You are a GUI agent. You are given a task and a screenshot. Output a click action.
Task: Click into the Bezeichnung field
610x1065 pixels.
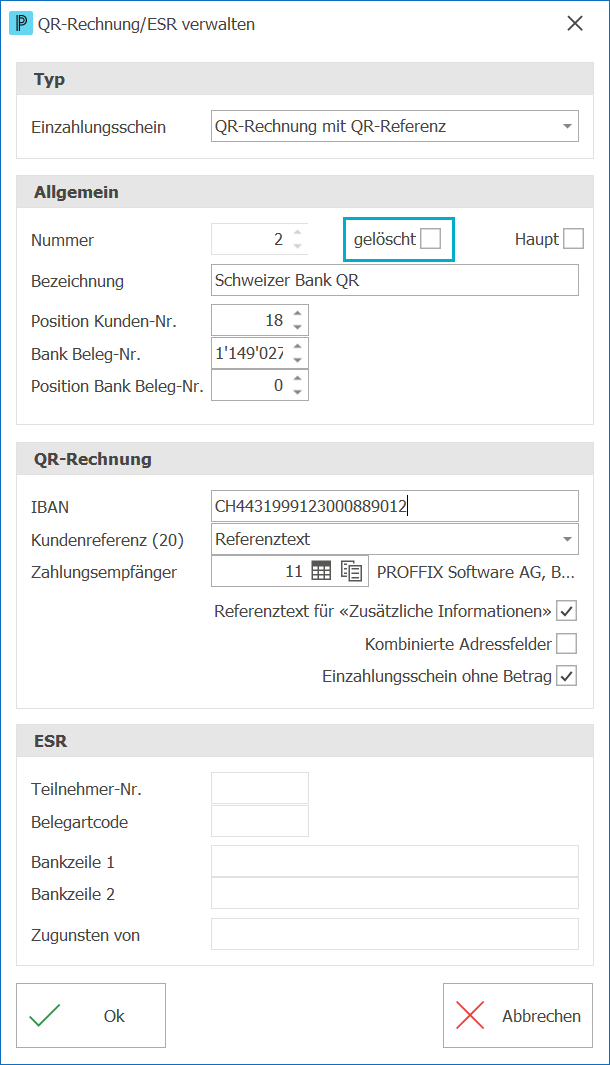(395, 280)
